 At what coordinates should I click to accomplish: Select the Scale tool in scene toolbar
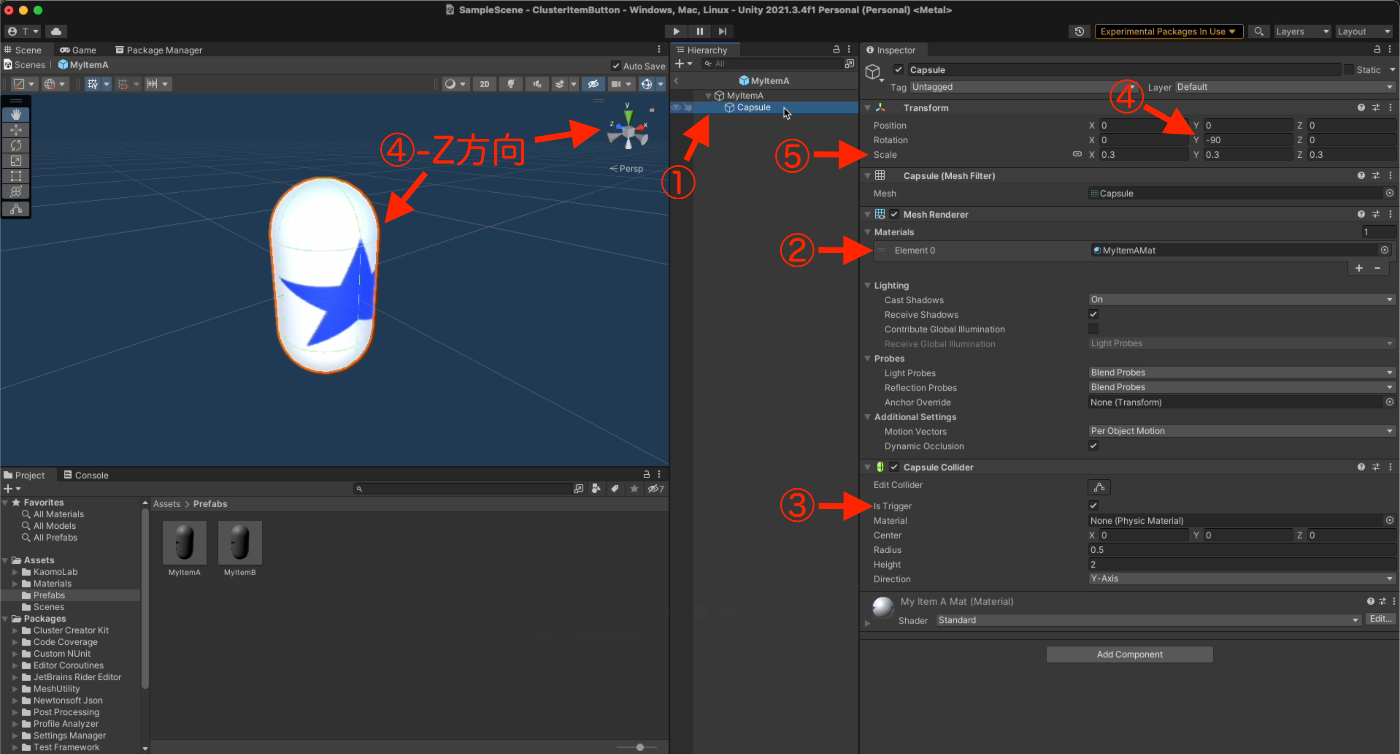point(16,161)
